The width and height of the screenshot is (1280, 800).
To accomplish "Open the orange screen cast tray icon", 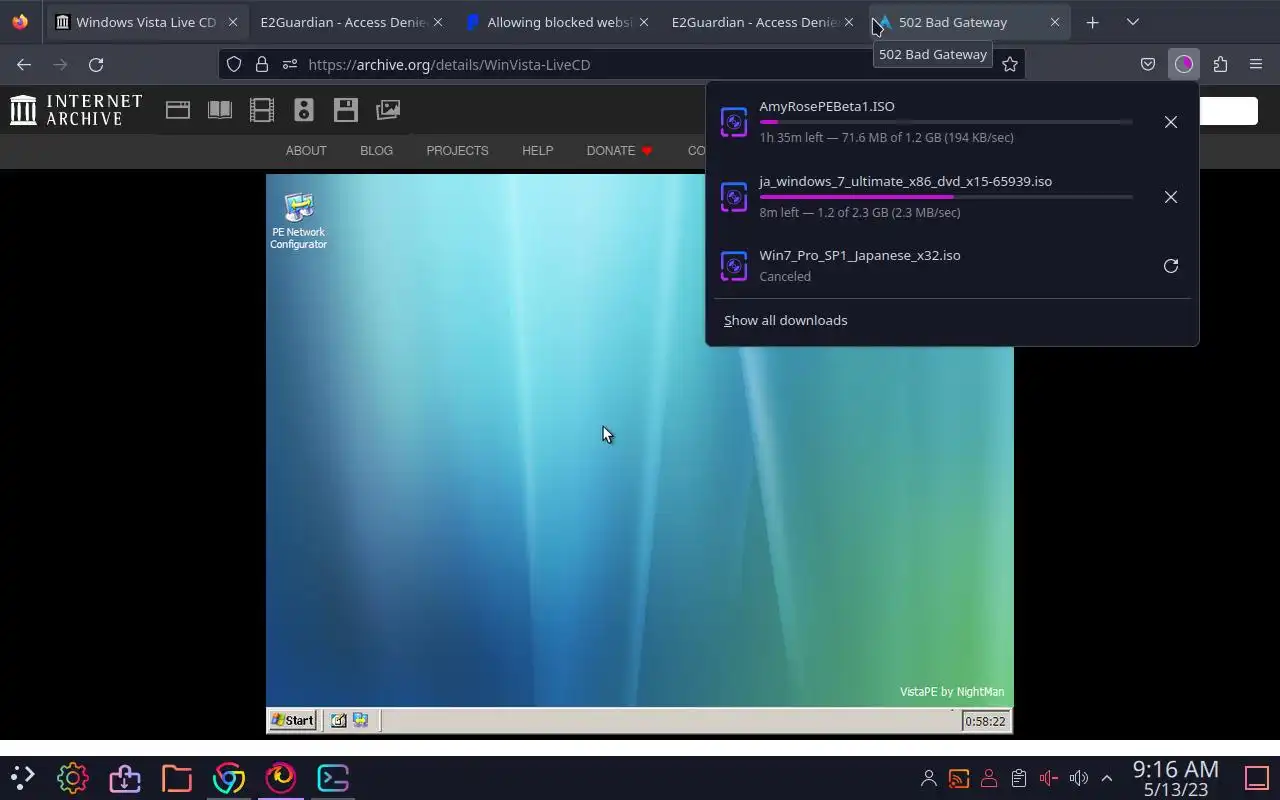I will click(x=959, y=778).
